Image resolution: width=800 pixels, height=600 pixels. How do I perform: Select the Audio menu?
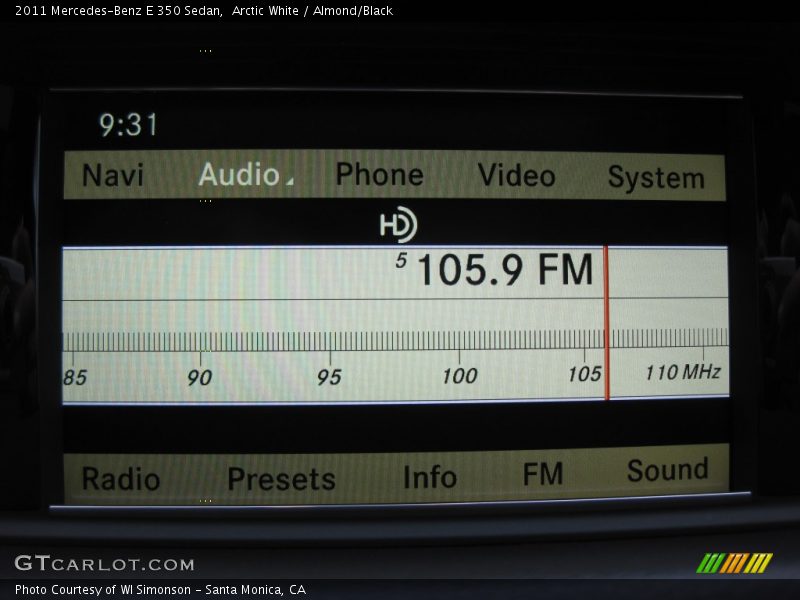[239, 175]
